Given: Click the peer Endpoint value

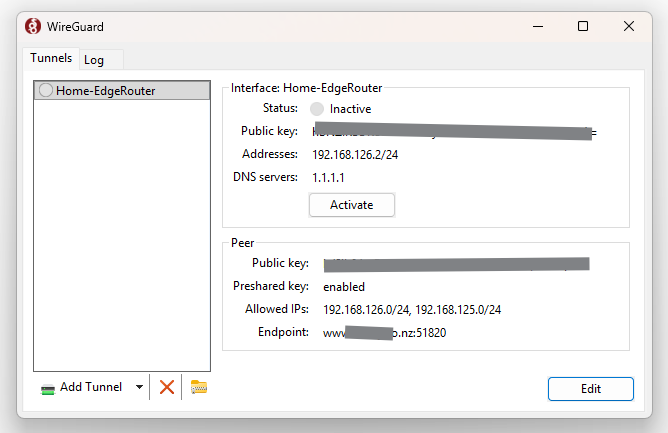Looking at the screenshot, I should pos(385,333).
